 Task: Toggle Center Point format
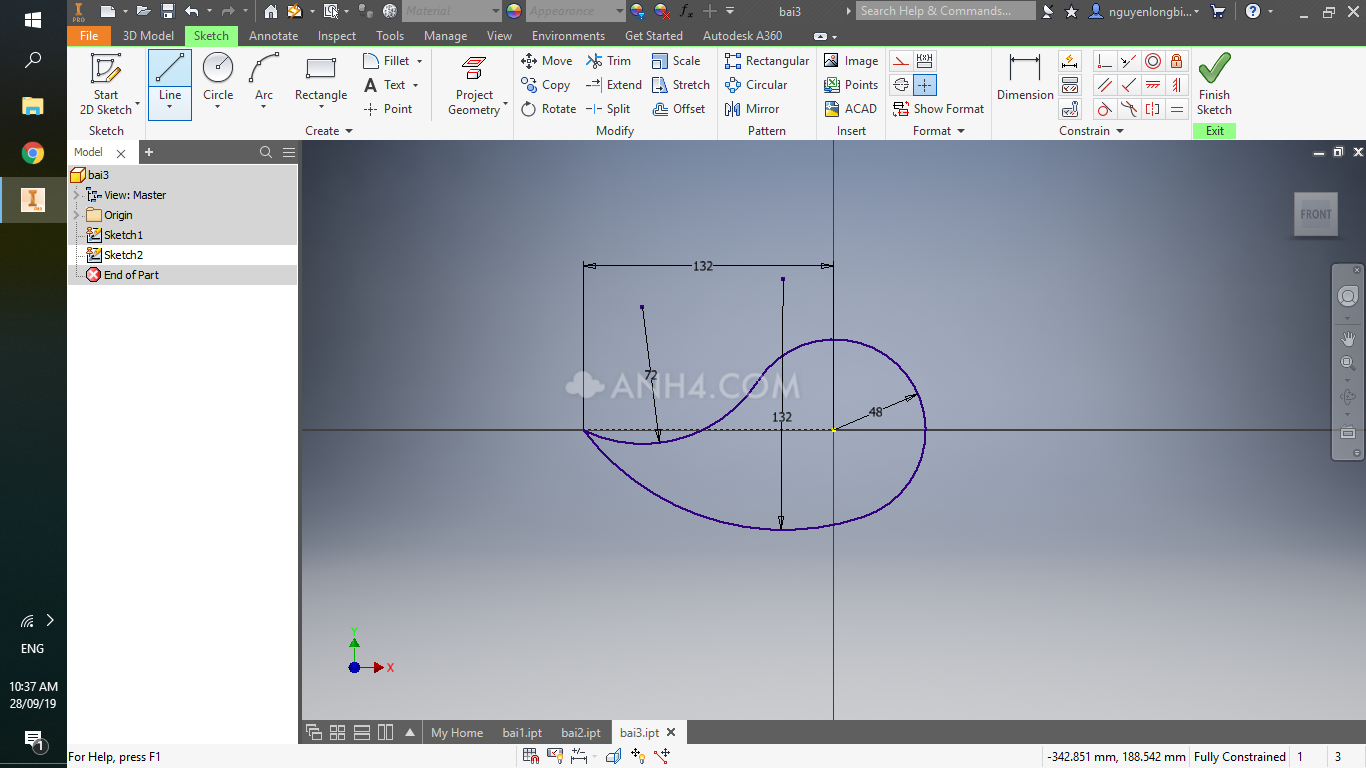(925, 85)
